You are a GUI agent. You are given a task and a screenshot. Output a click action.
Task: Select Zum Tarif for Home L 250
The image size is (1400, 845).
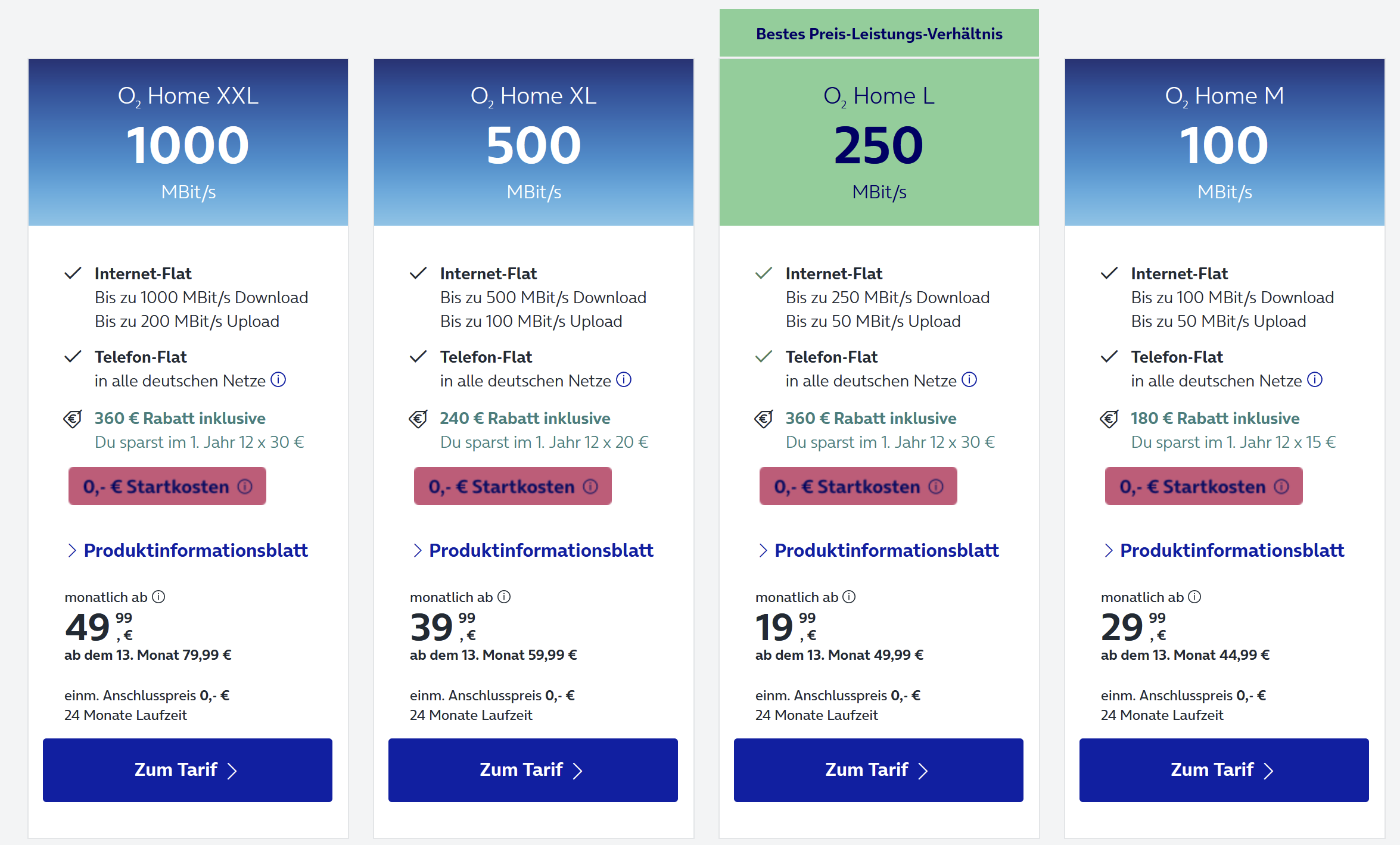pyautogui.click(x=879, y=770)
